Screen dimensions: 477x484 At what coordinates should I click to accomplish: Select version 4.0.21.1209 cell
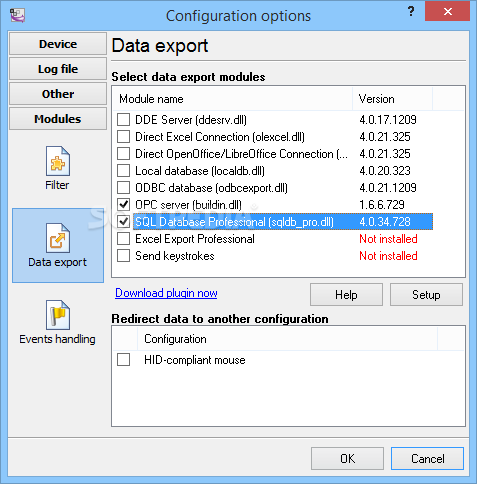point(388,188)
